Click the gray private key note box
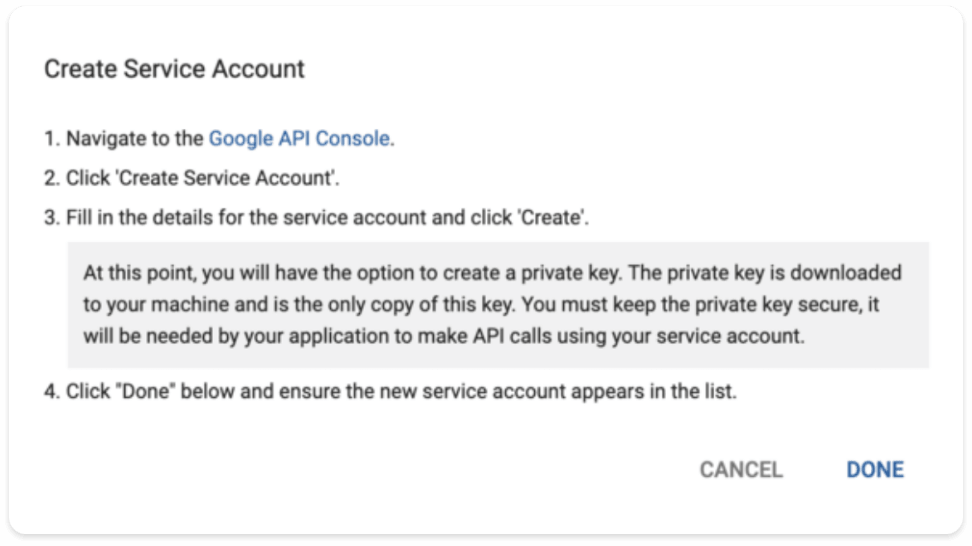This screenshot has width=972, height=546. 498,305
